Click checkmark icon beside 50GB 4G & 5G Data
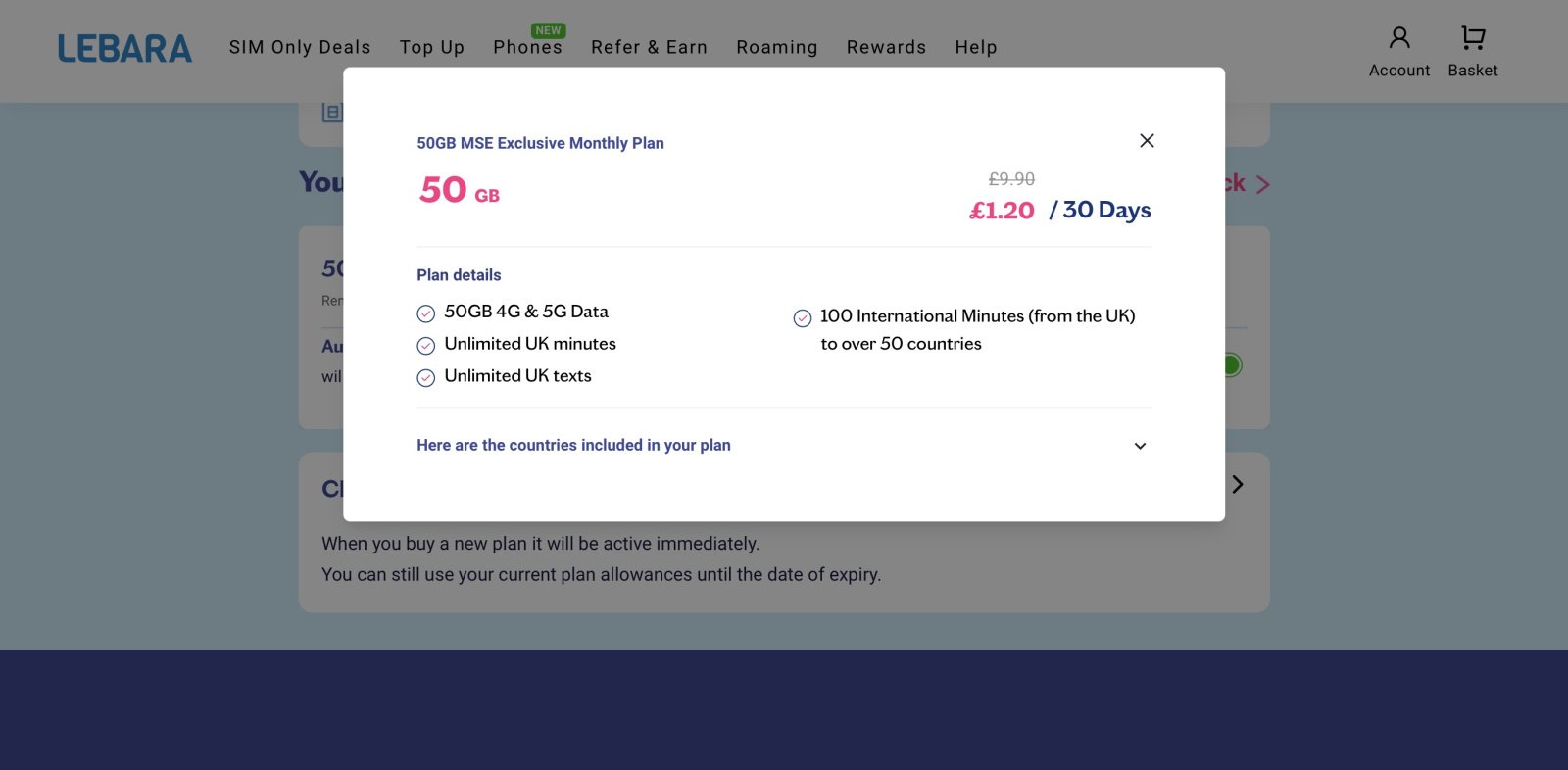This screenshot has width=1568, height=770. click(x=426, y=313)
